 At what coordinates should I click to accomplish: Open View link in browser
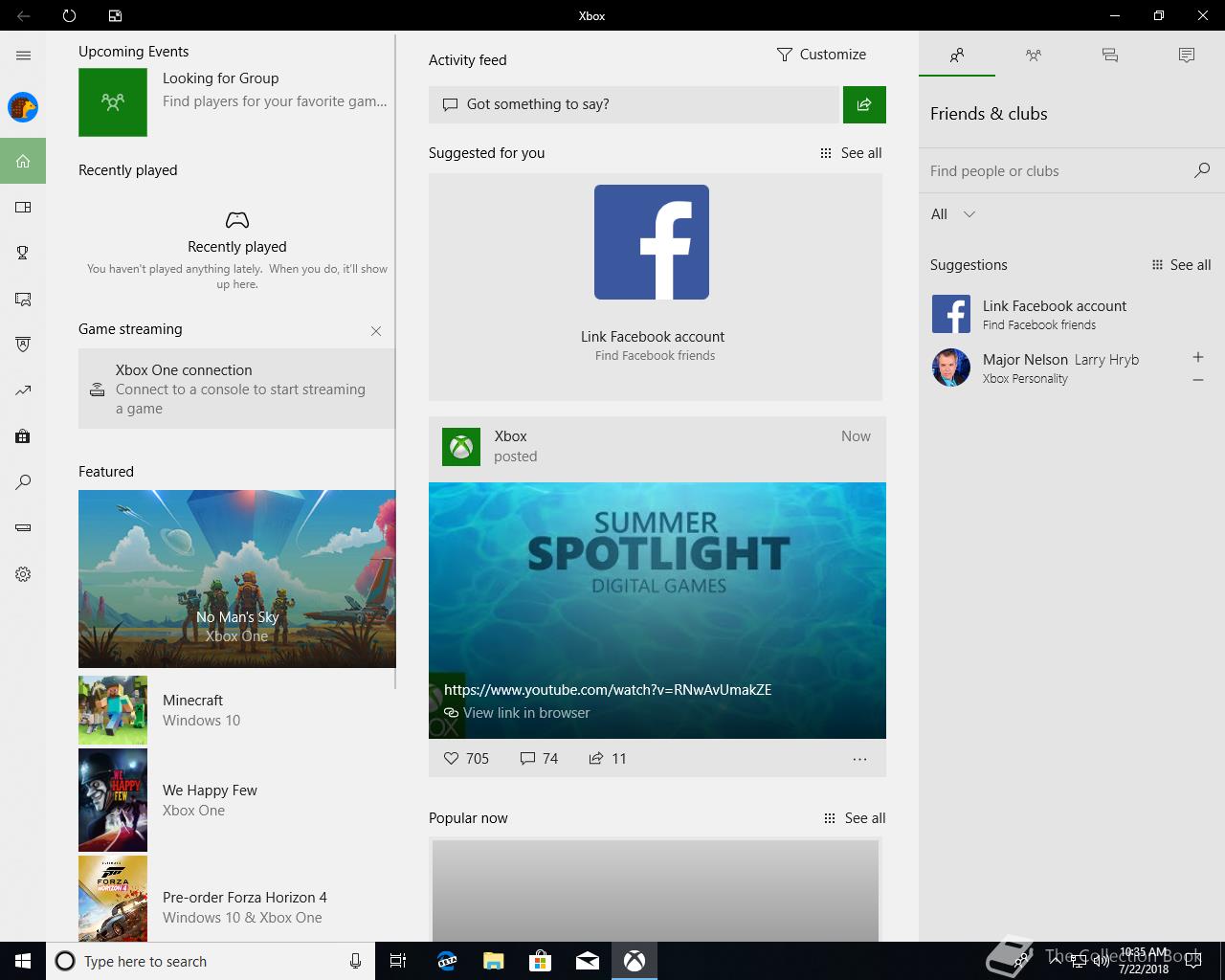point(517,713)
